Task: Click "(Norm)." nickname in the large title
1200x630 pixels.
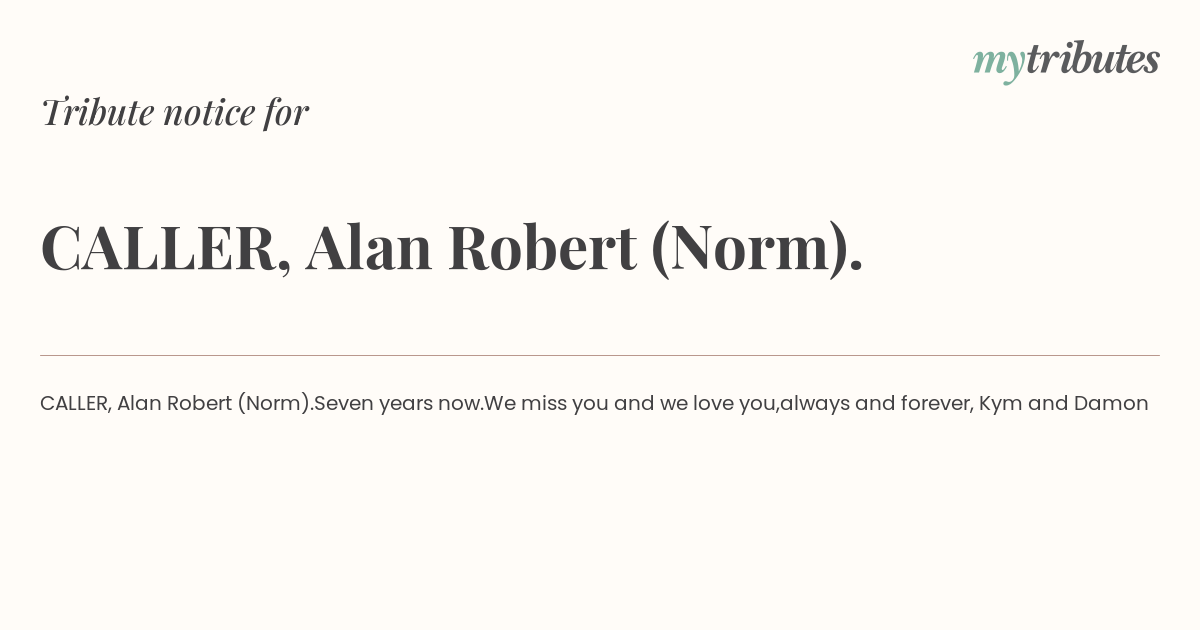Action: point(757,248)
